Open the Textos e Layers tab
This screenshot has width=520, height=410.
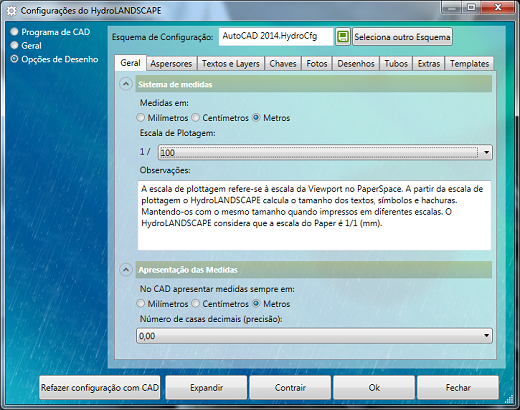(231, 64)
